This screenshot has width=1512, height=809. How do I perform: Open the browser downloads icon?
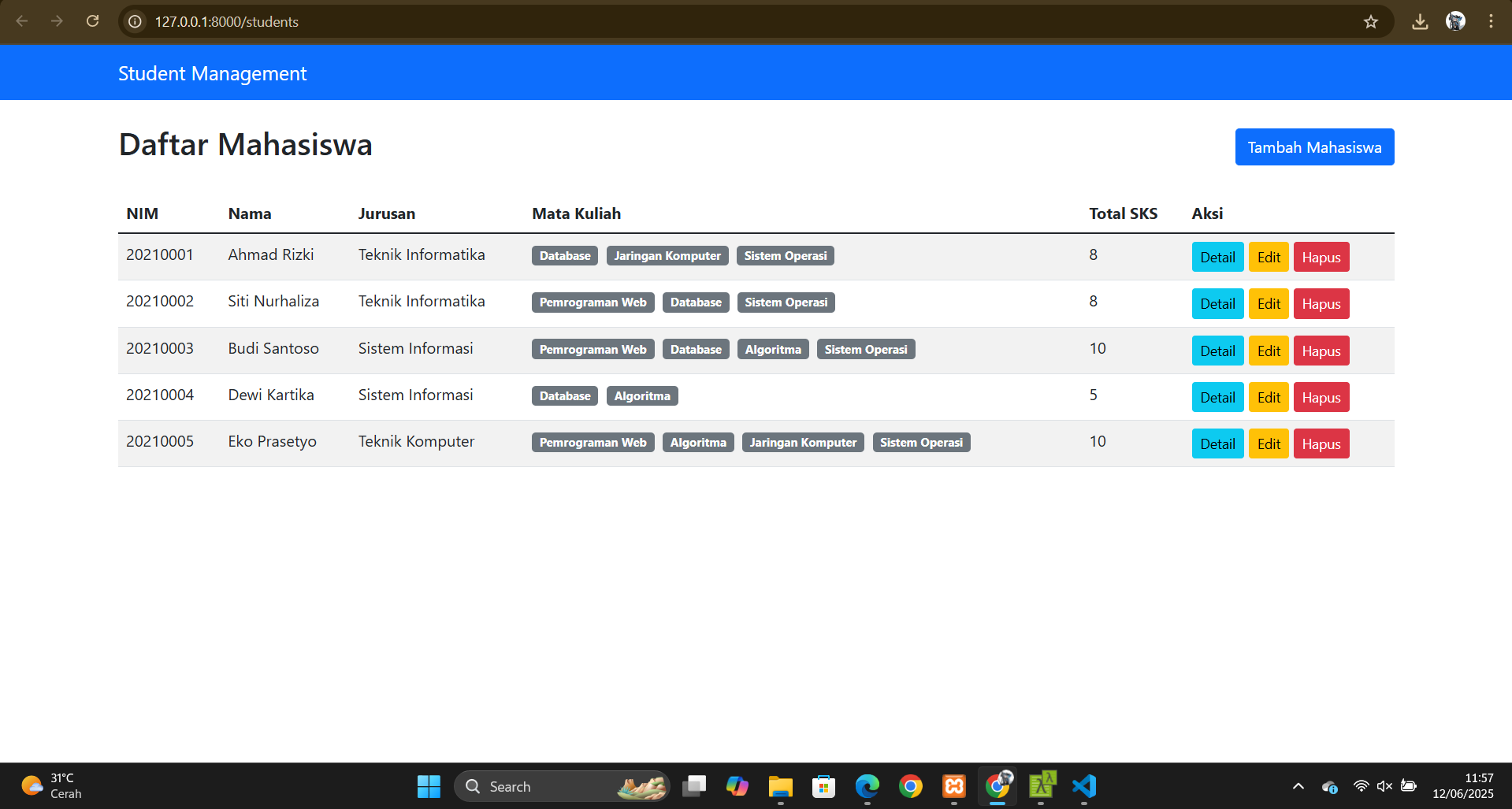(x=1420, y=22)
